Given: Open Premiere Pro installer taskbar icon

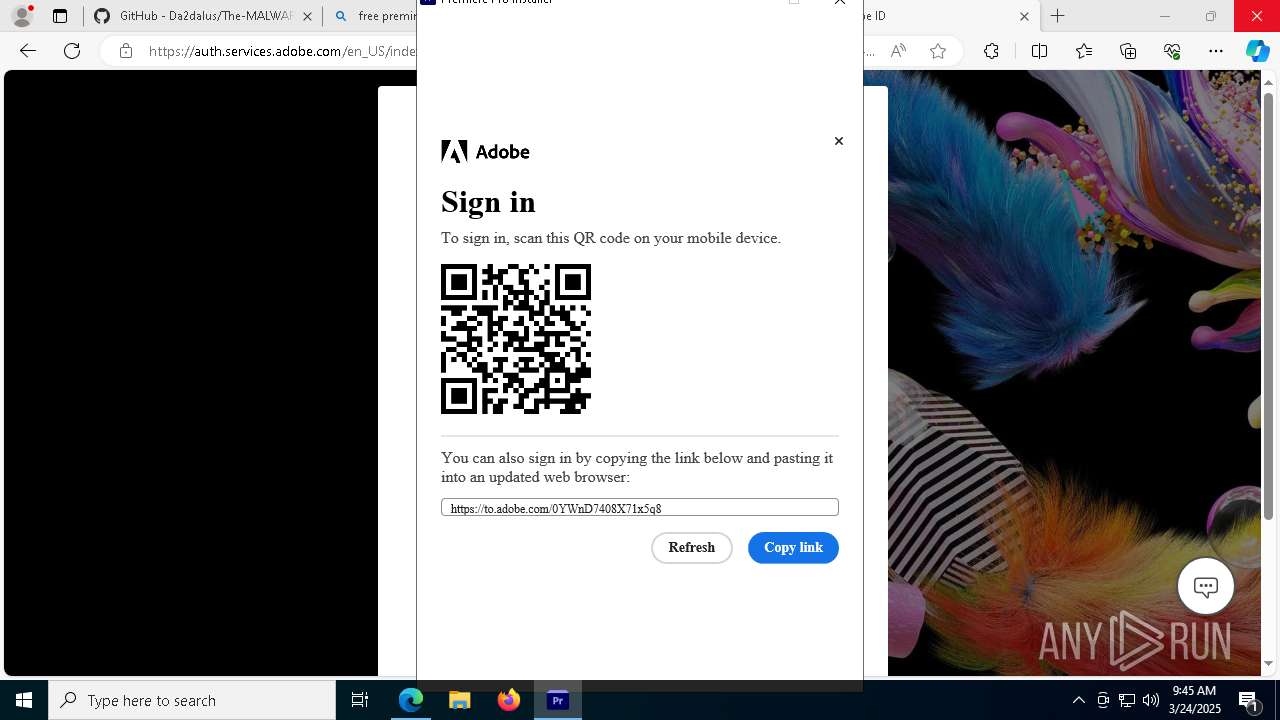Looking at the screenshot, I should point(558,700).
